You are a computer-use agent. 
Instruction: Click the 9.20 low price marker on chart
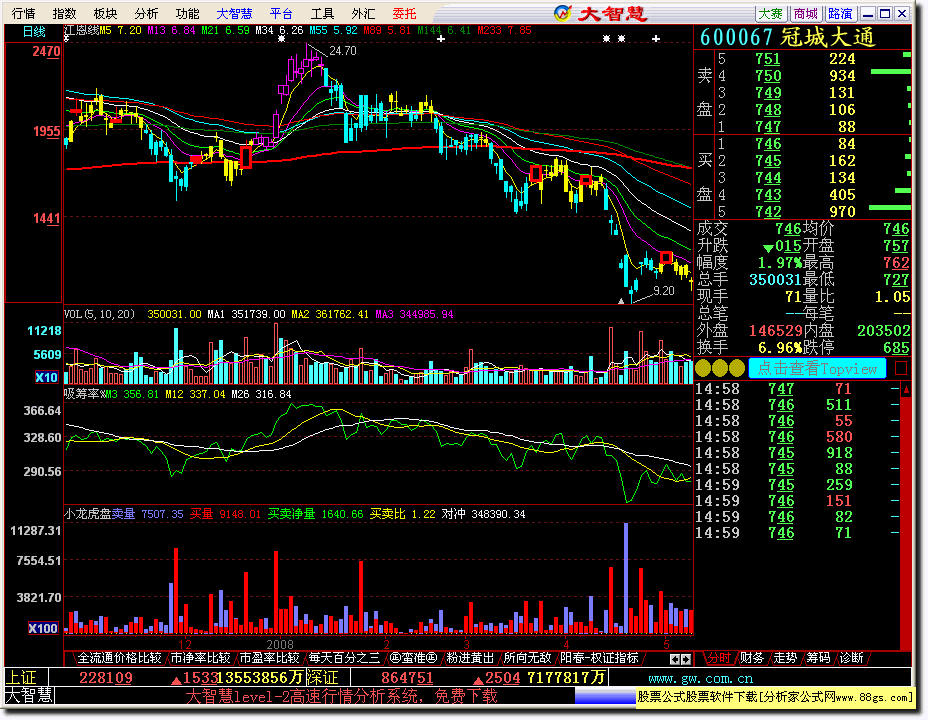point(663,290)
